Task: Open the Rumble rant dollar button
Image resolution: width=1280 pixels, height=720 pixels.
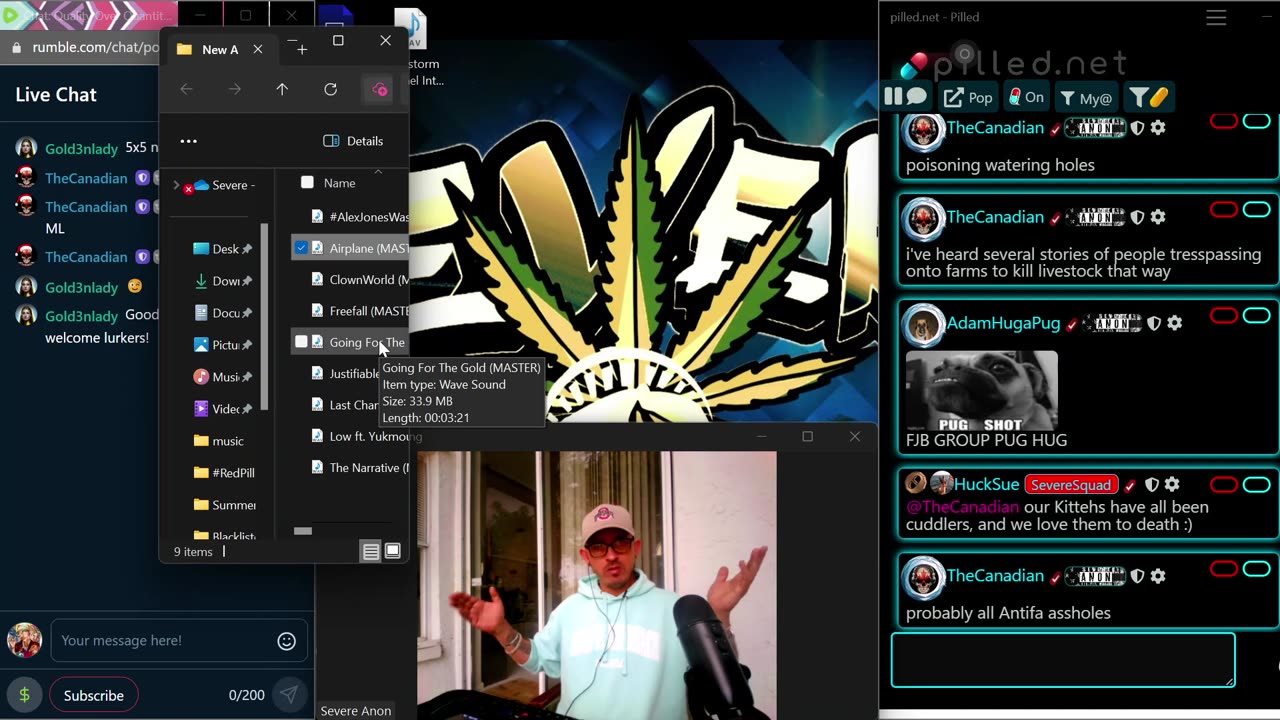Action: [x=24, y=695]
